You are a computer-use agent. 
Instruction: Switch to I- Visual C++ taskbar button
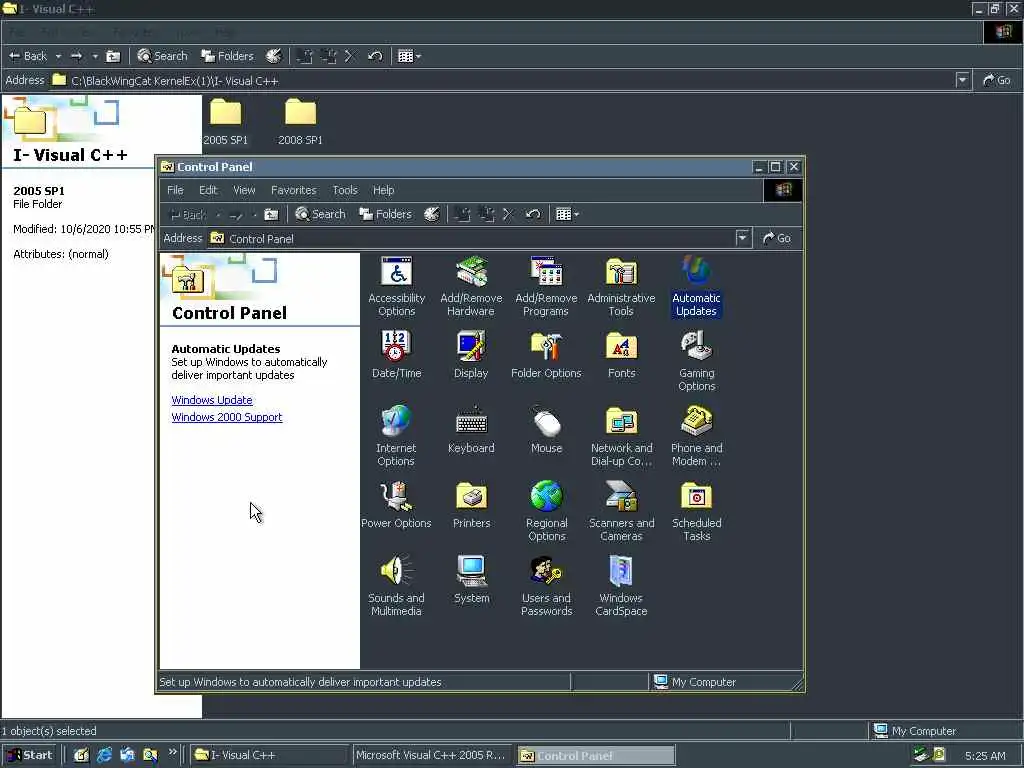click(x=269, y=755)
